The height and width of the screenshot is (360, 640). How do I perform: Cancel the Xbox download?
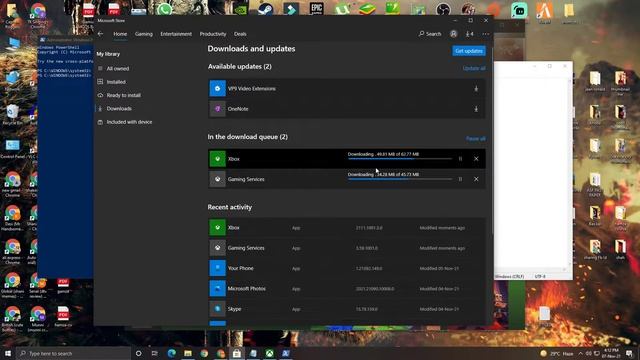click(x=476, y=159)
